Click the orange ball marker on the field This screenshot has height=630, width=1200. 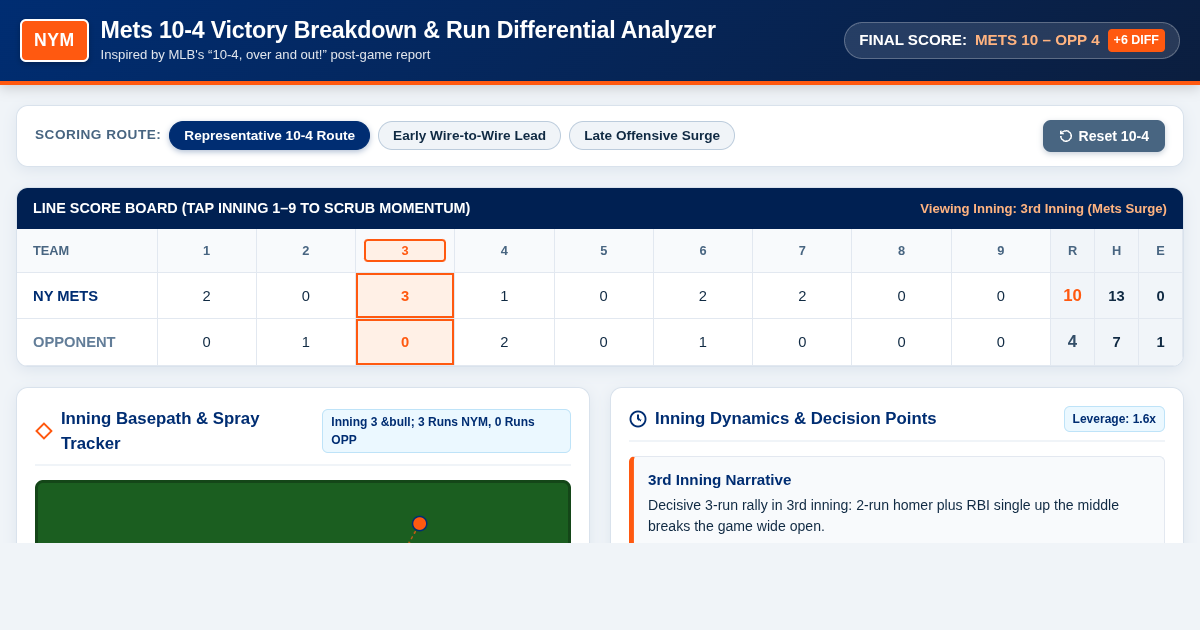[x=420, y=523]
